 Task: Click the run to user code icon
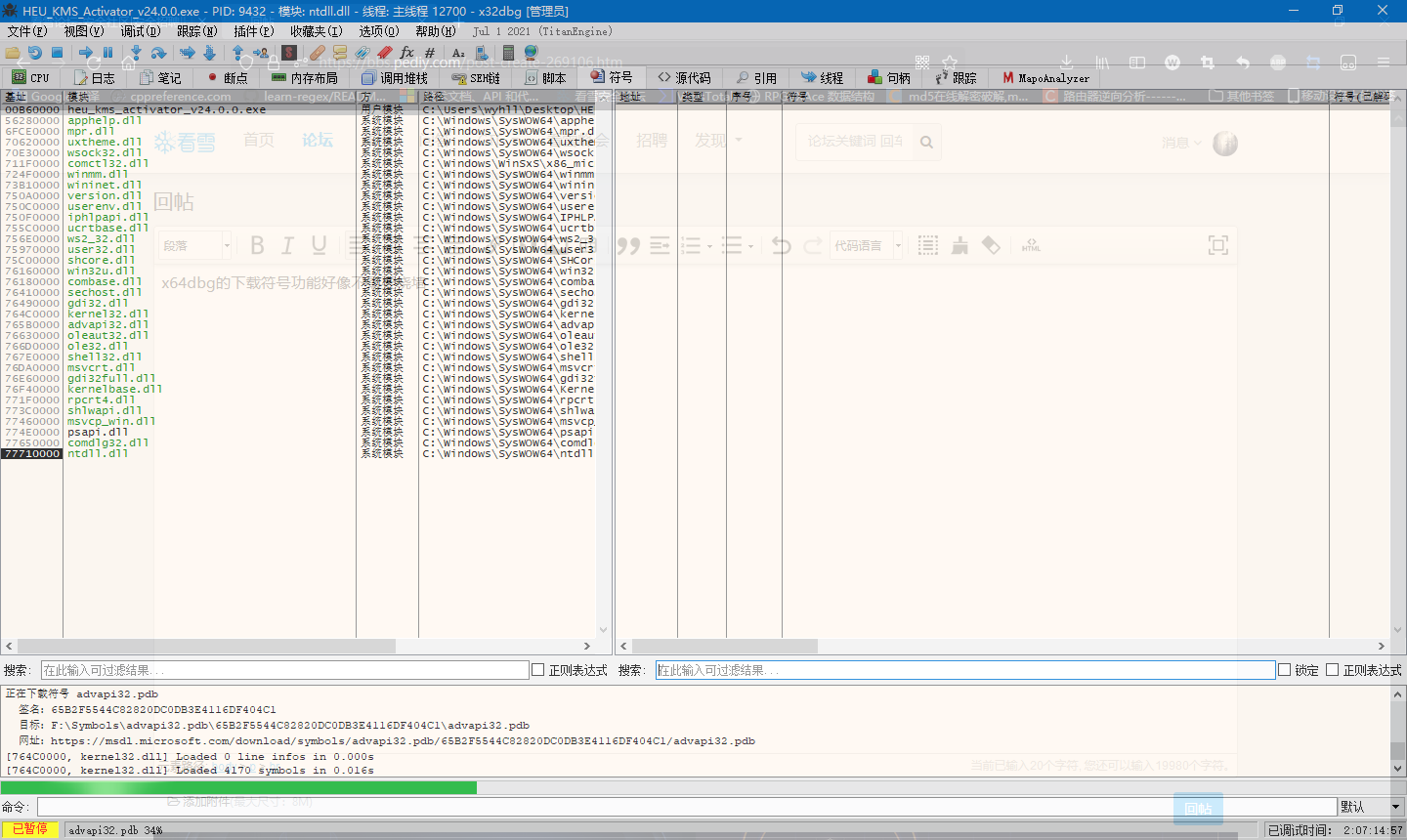[x=261, y=53]
